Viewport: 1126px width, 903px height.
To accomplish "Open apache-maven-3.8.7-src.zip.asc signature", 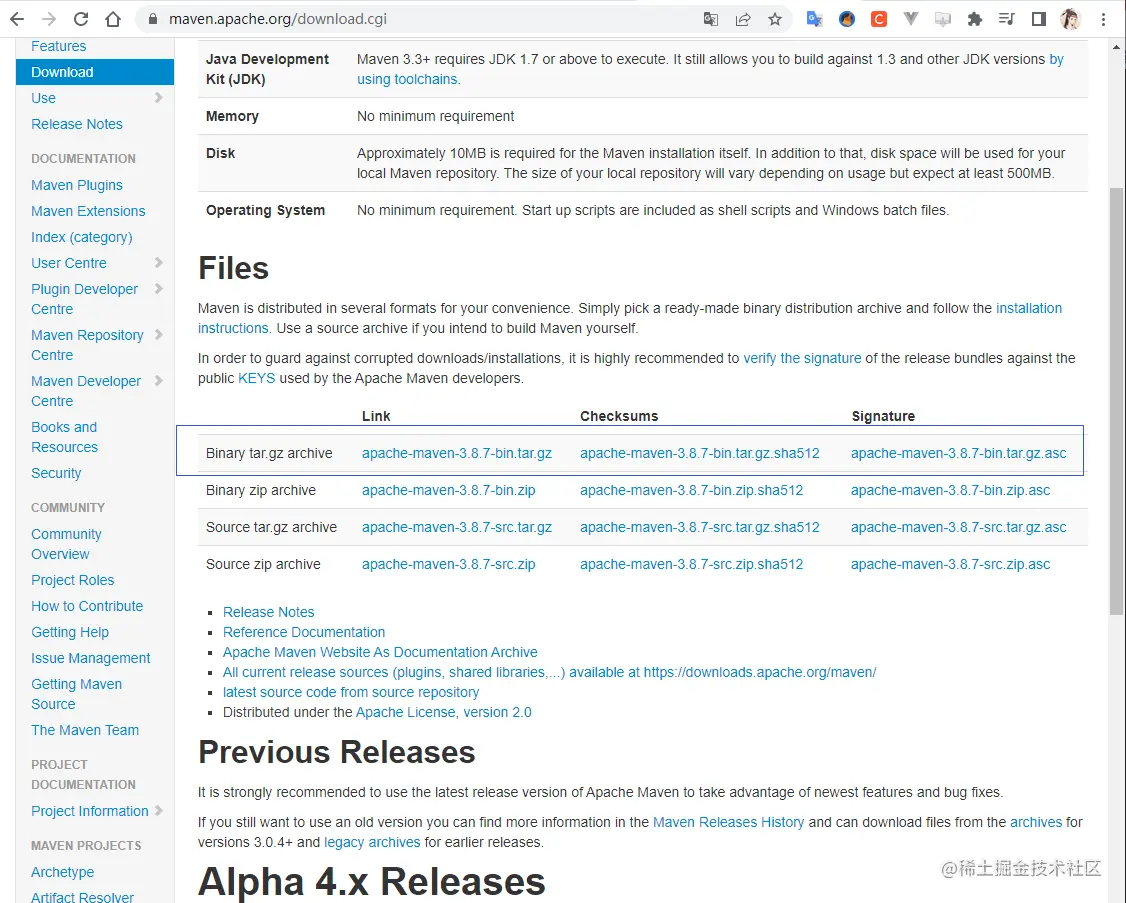I will pyautogui.click(x=950, y=564).
